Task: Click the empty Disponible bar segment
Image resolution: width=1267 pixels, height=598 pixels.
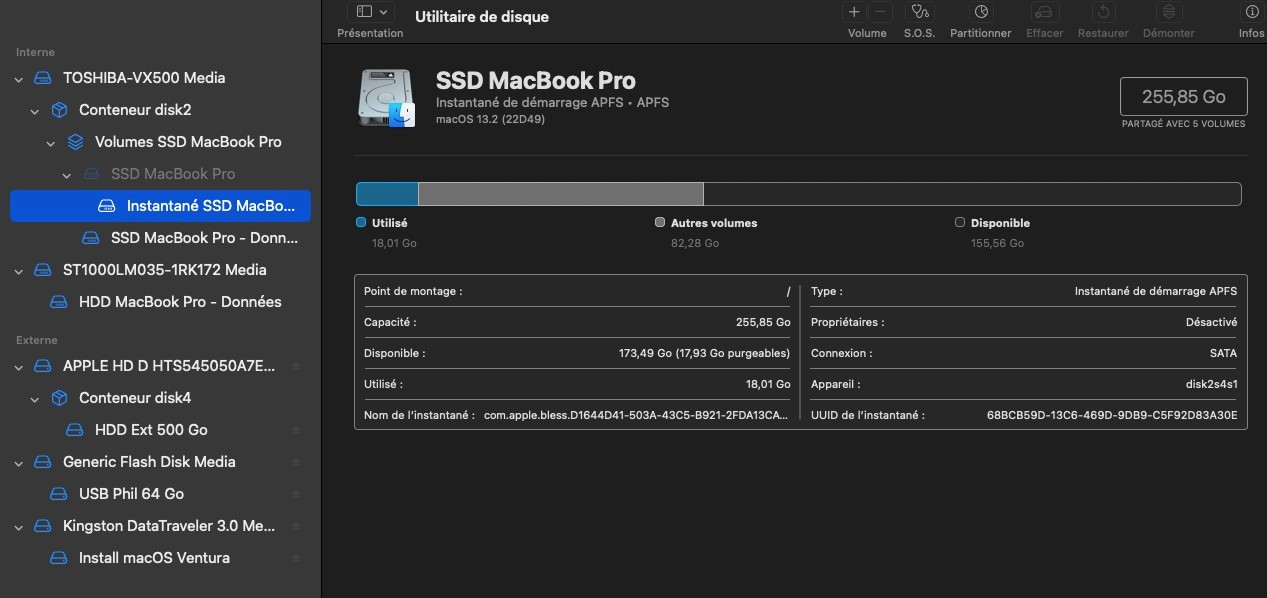Action: 972,194
